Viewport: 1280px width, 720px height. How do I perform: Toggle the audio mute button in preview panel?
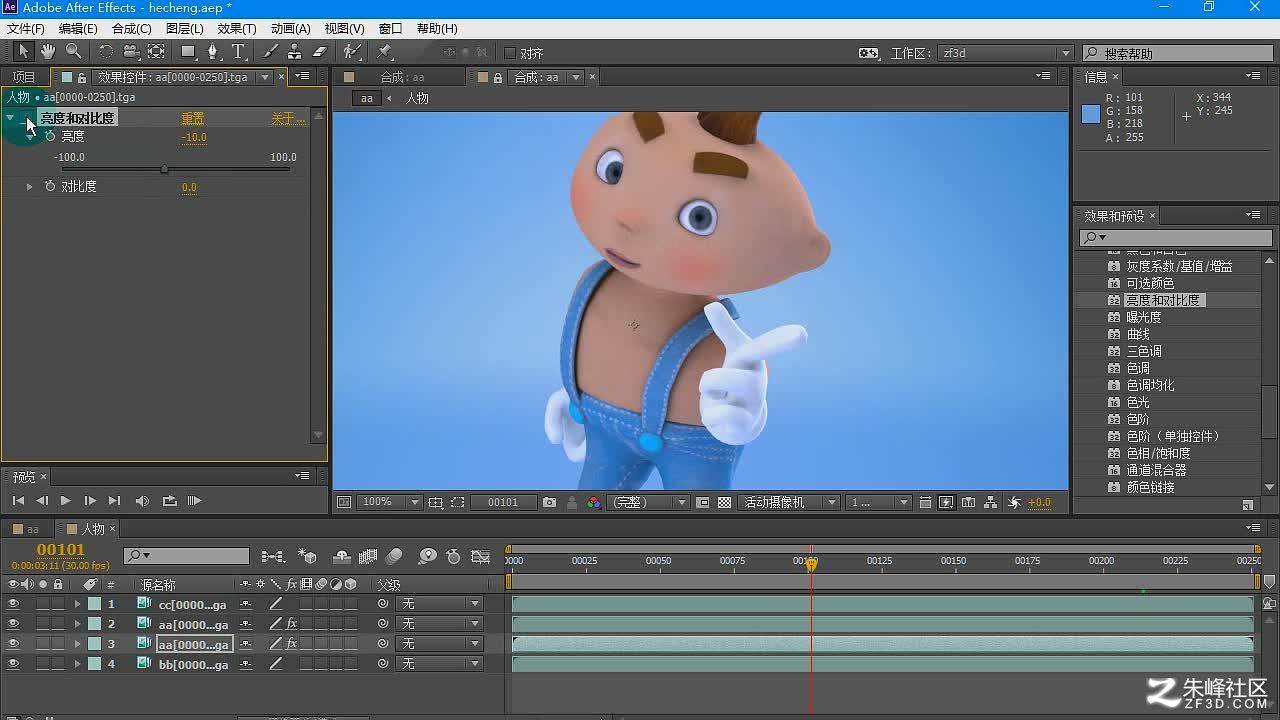point(142,501)
